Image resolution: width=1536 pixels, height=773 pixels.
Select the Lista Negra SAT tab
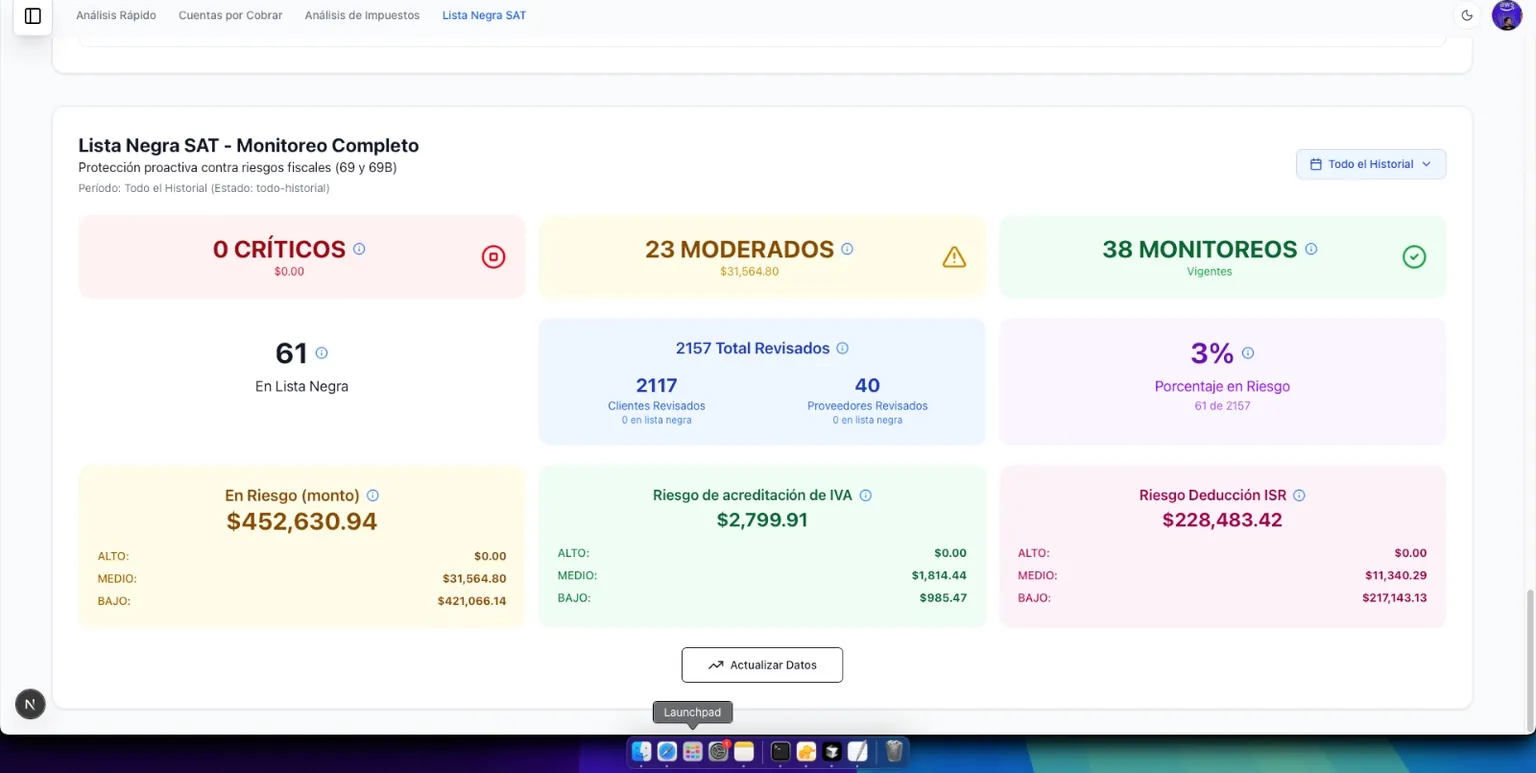click(484, 15)
